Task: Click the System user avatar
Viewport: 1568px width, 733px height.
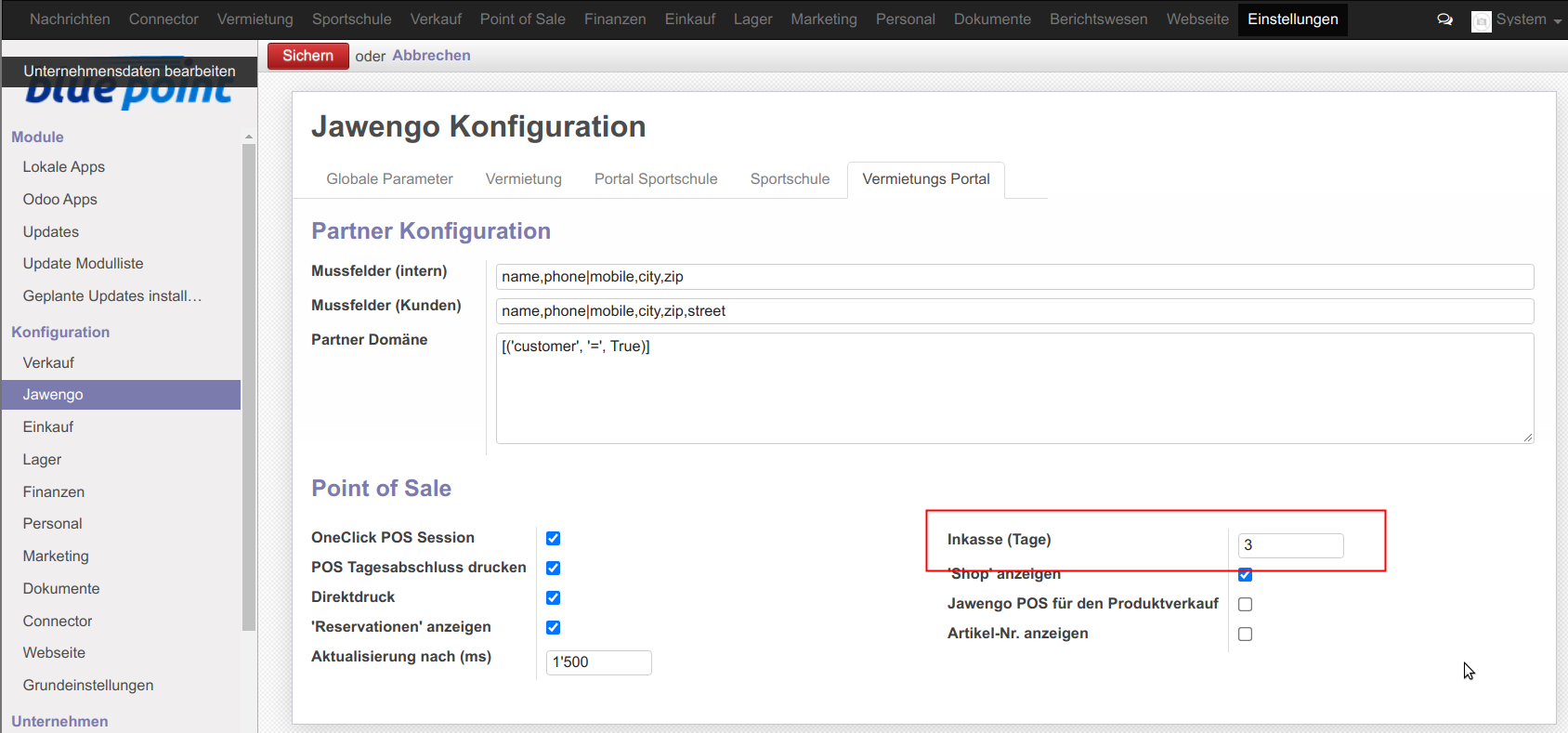Action: point(1482,20)
